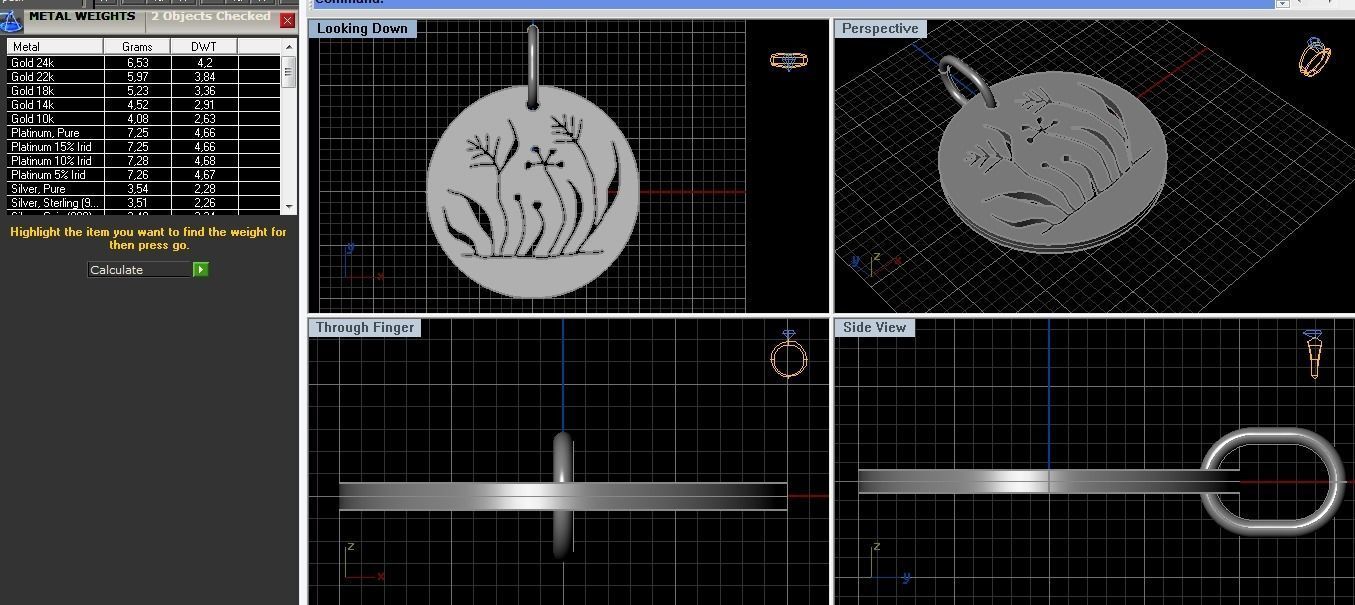Select the Silver, Pure row
Screen dimensions: 1355x605
(144, 188)
